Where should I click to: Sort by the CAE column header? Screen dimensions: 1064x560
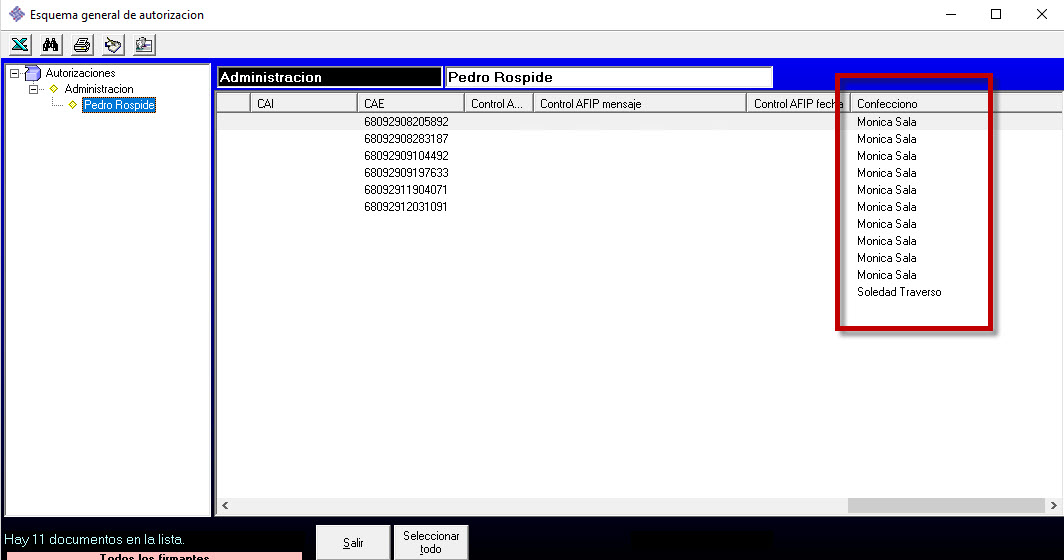tap(410, 103)
